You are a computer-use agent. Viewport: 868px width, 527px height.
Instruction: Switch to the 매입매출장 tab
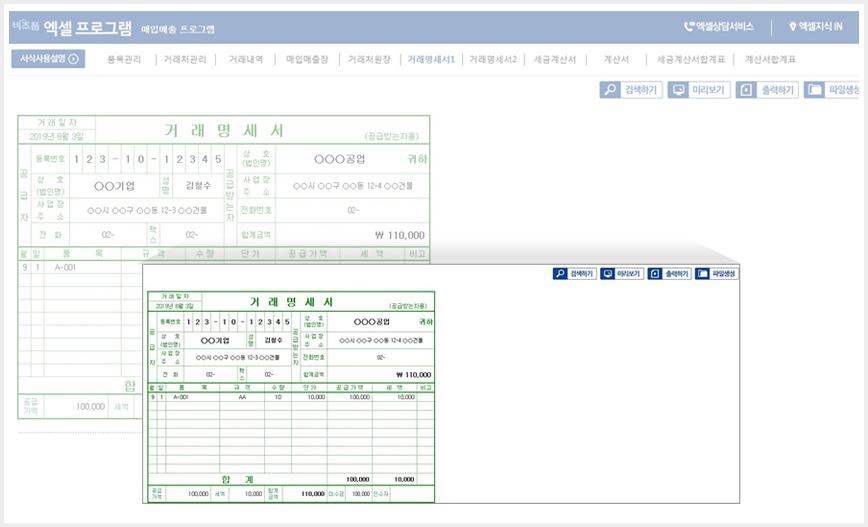(x=307, y=59)
